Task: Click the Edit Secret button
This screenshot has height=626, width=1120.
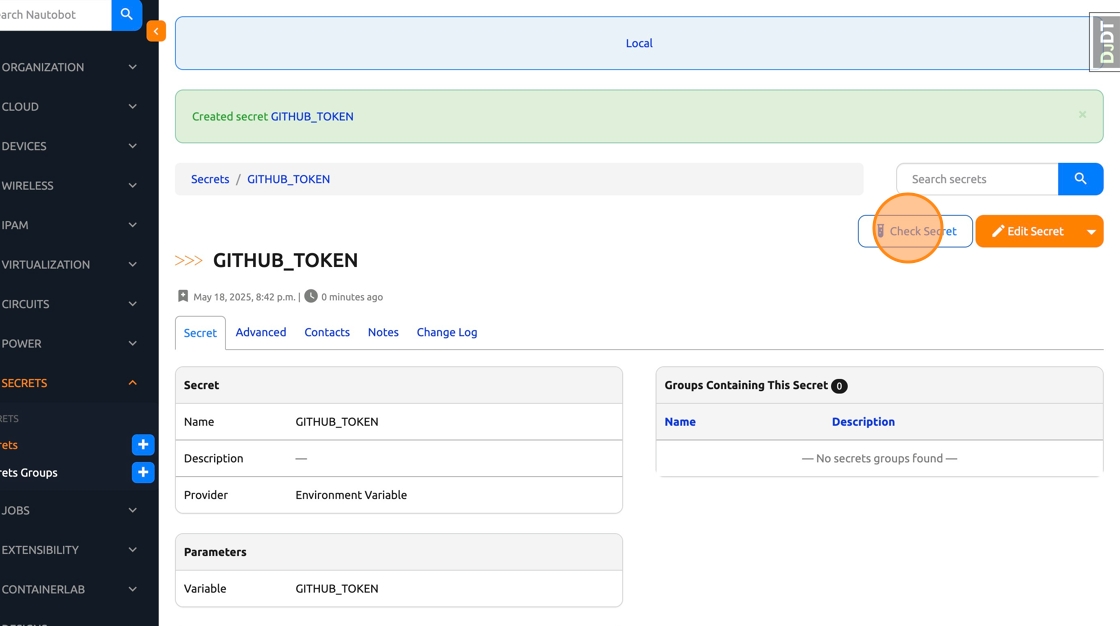Action: click(1027, 231)
